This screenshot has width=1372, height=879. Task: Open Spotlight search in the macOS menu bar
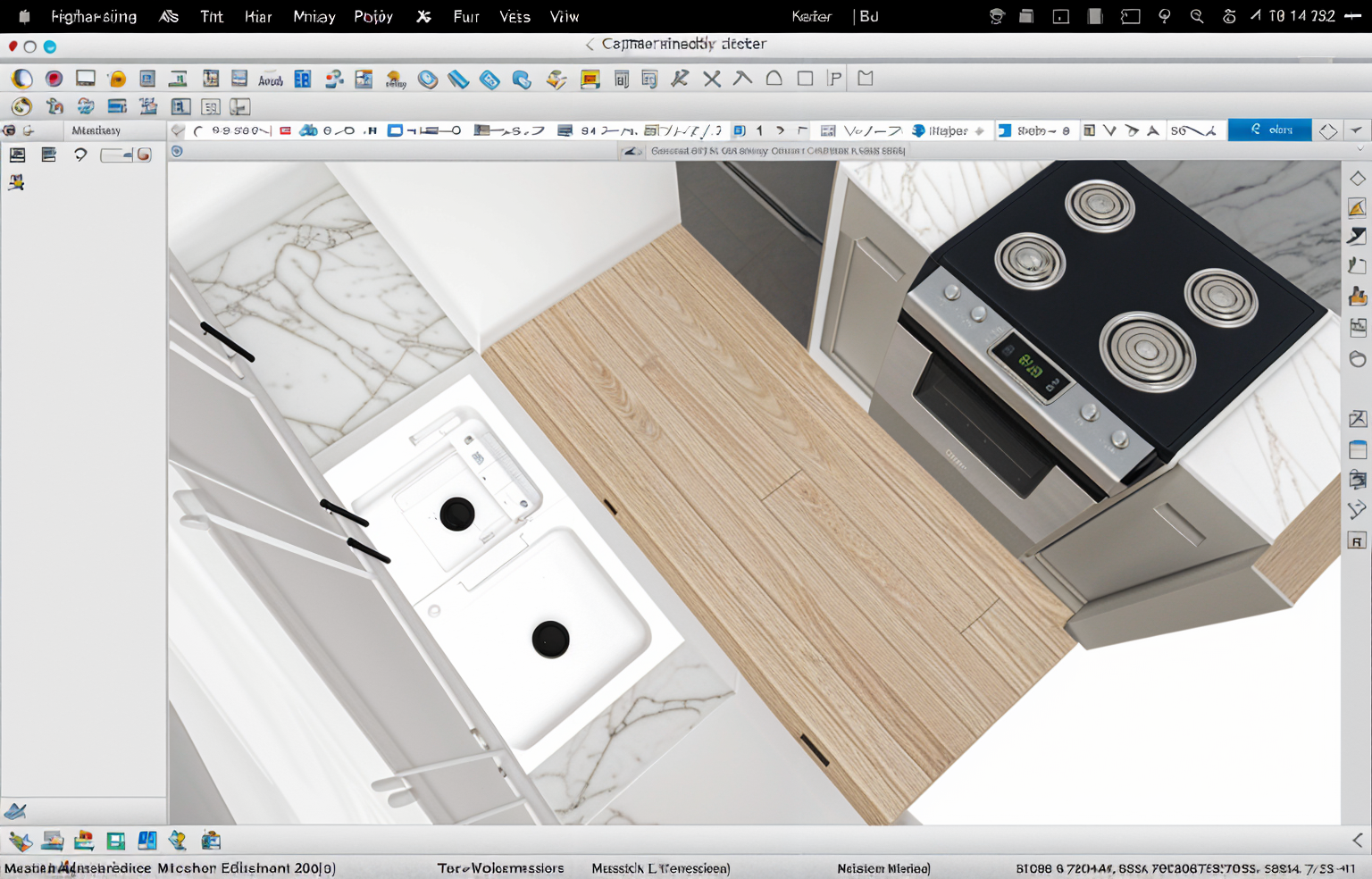(1197, 16)
